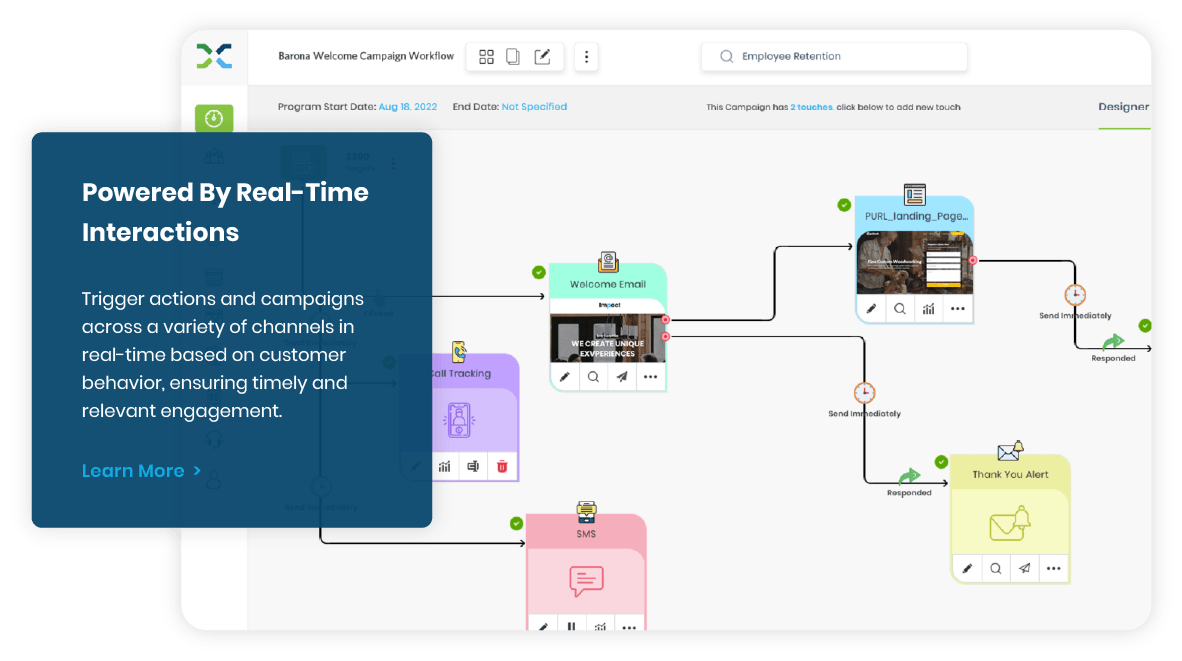1182x661 pixels.
Task: Click the PURL landing page thumbnail
Action: (x=914, y=262)
